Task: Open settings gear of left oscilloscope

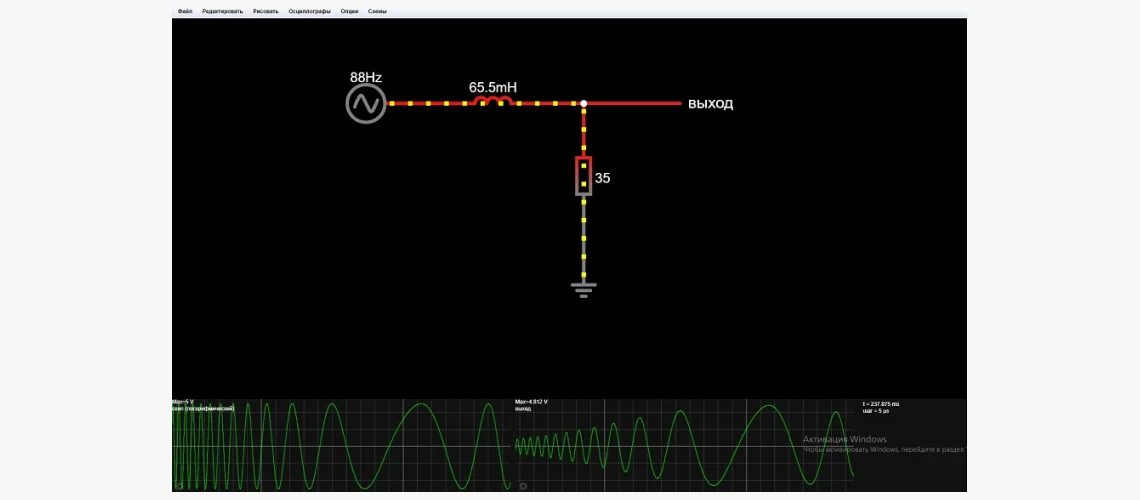Action: 178,486
